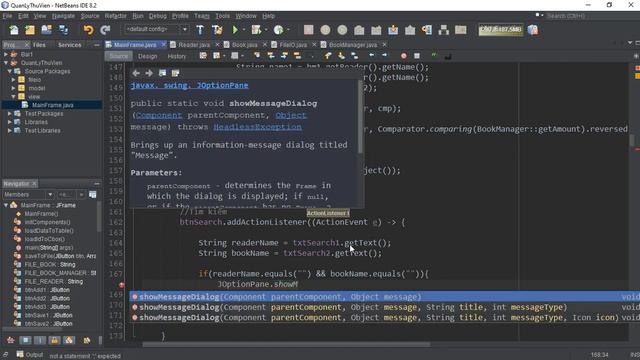Click the Save All toolbar icon

[x=64, y=30]
